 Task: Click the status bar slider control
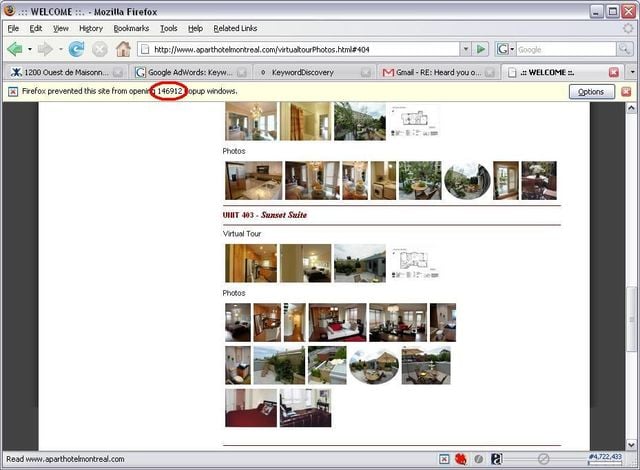(x=543, y=459)
